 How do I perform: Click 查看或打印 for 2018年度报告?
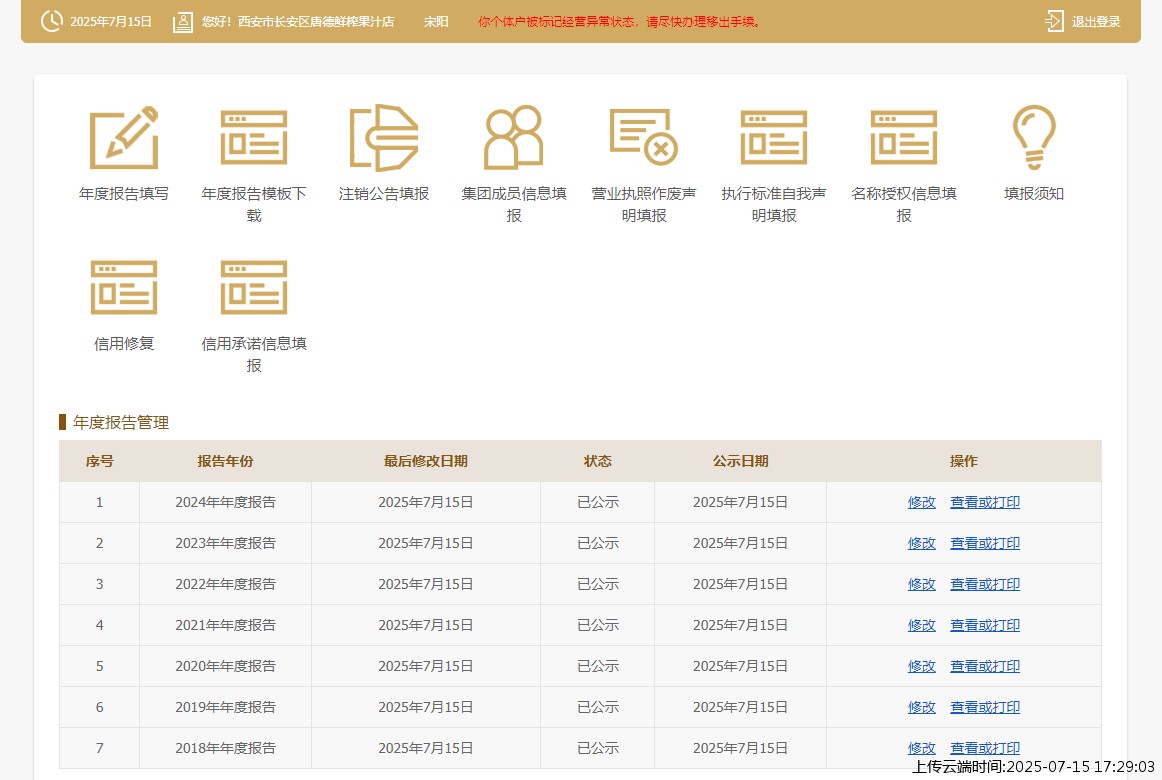985,748
